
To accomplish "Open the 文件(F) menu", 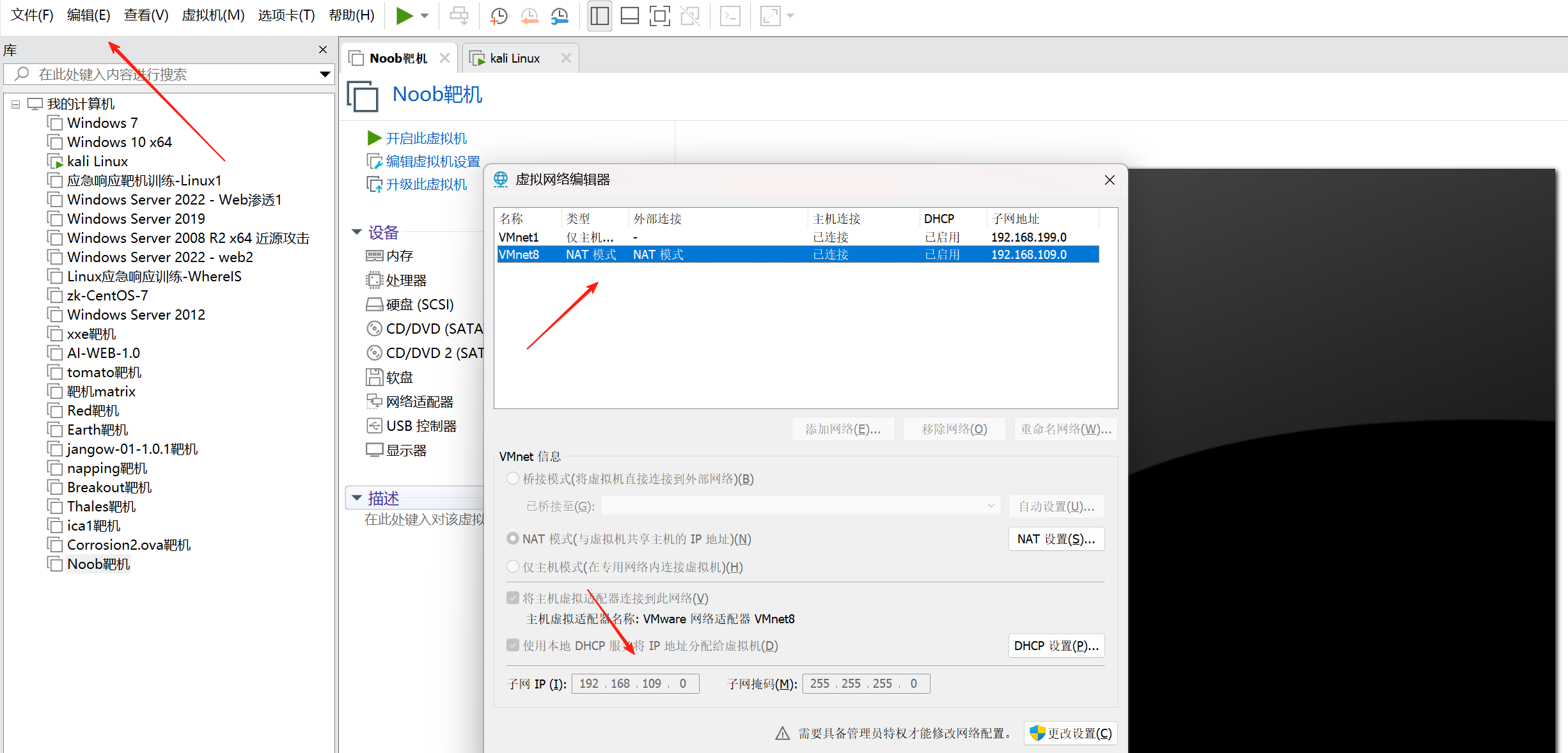I will [32, 15].
